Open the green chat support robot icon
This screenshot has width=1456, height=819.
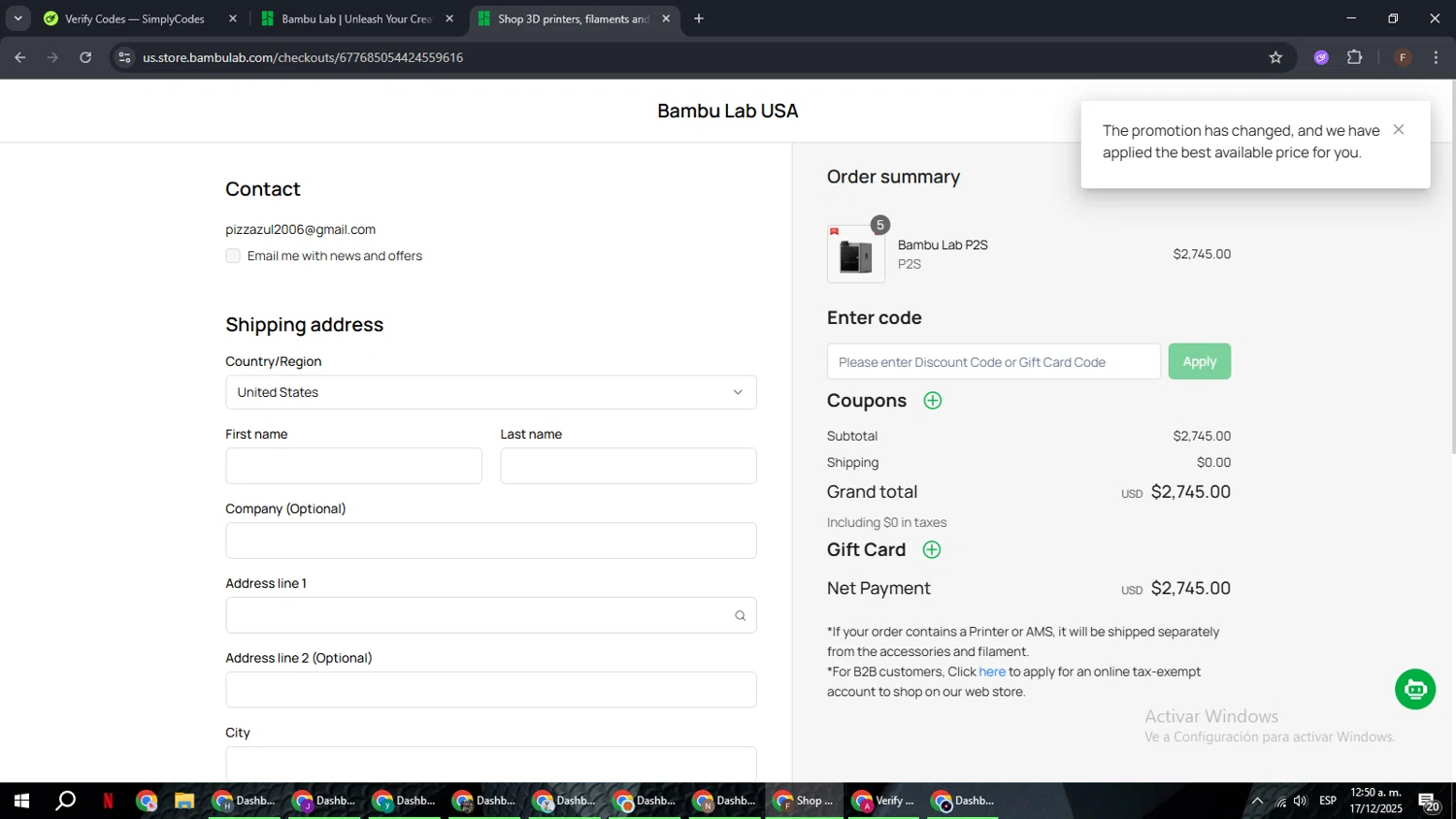click(x=1415, y=690)
